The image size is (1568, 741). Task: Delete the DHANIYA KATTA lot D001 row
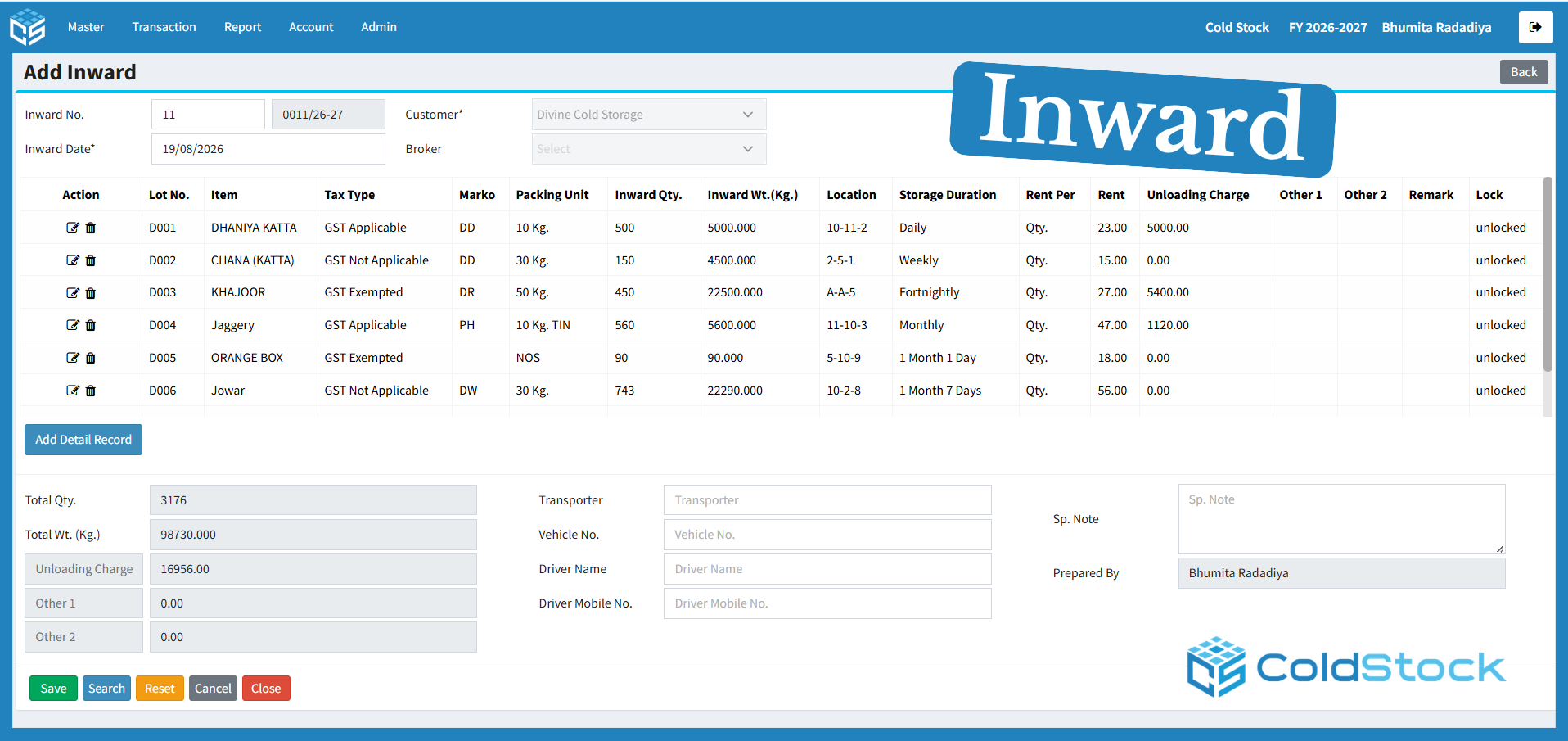click(91, 228)
